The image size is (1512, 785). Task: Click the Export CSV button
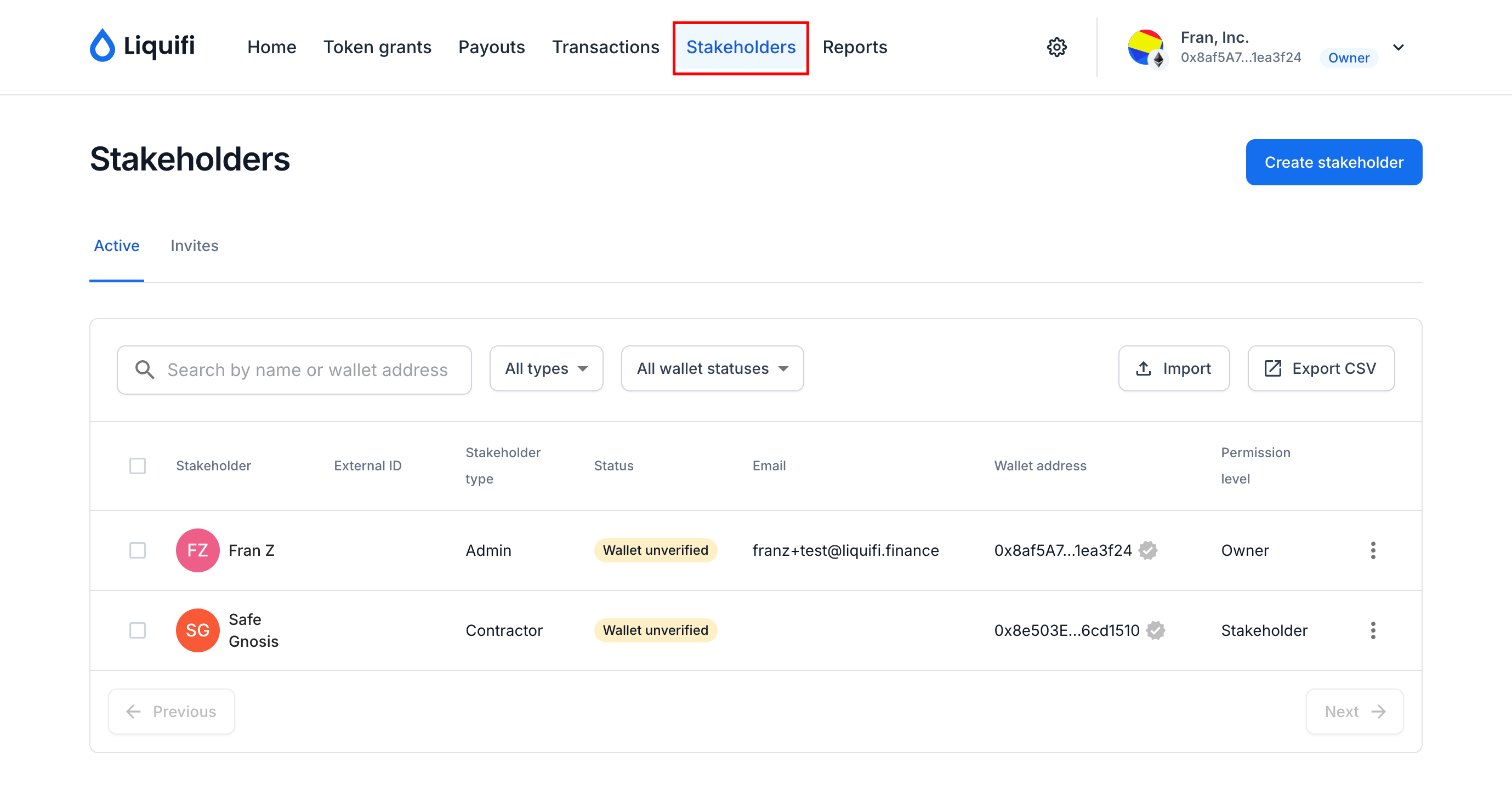tap(1321, 368)
